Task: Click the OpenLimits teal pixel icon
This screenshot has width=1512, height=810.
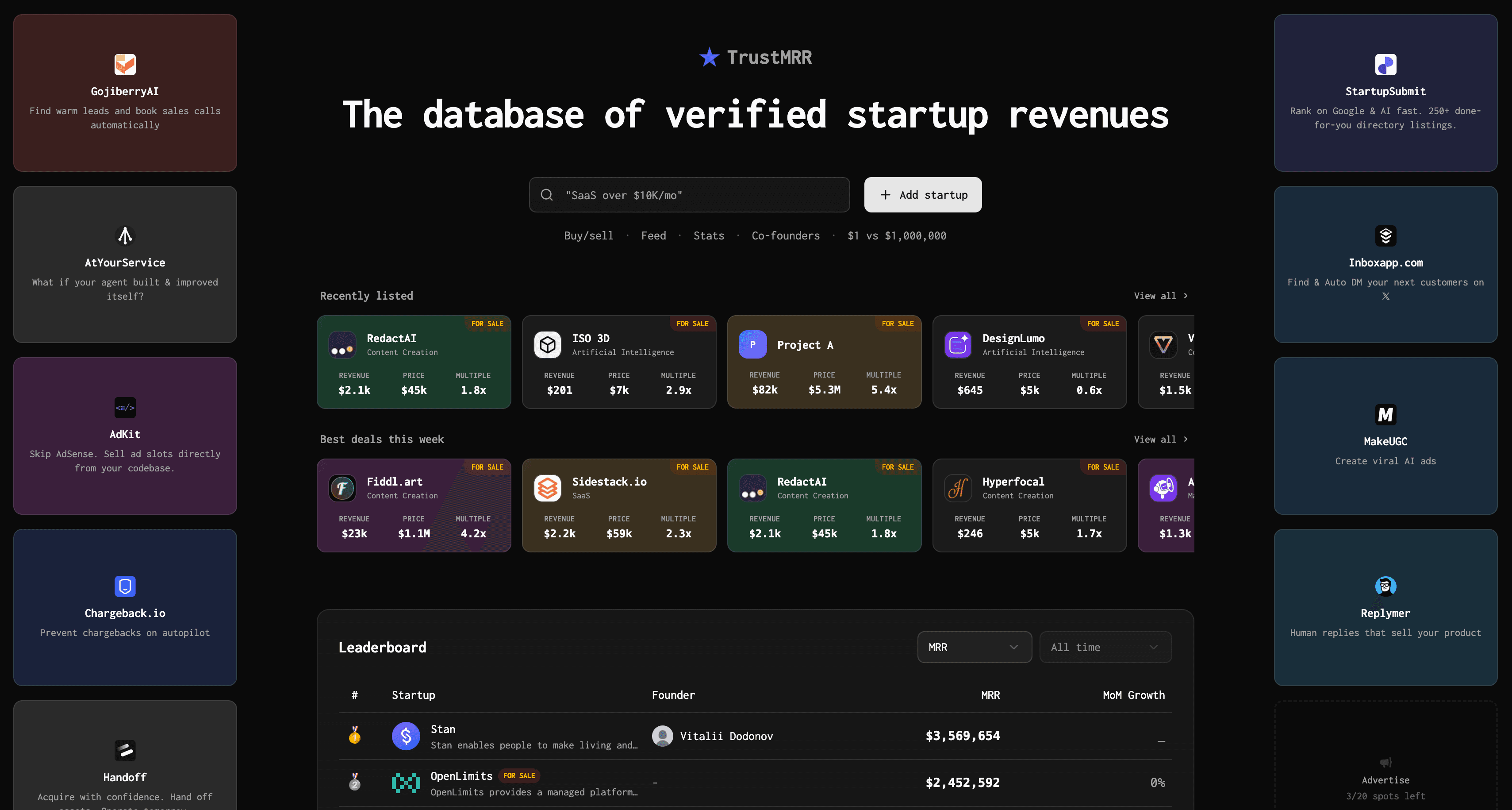Action: point(406,783)
